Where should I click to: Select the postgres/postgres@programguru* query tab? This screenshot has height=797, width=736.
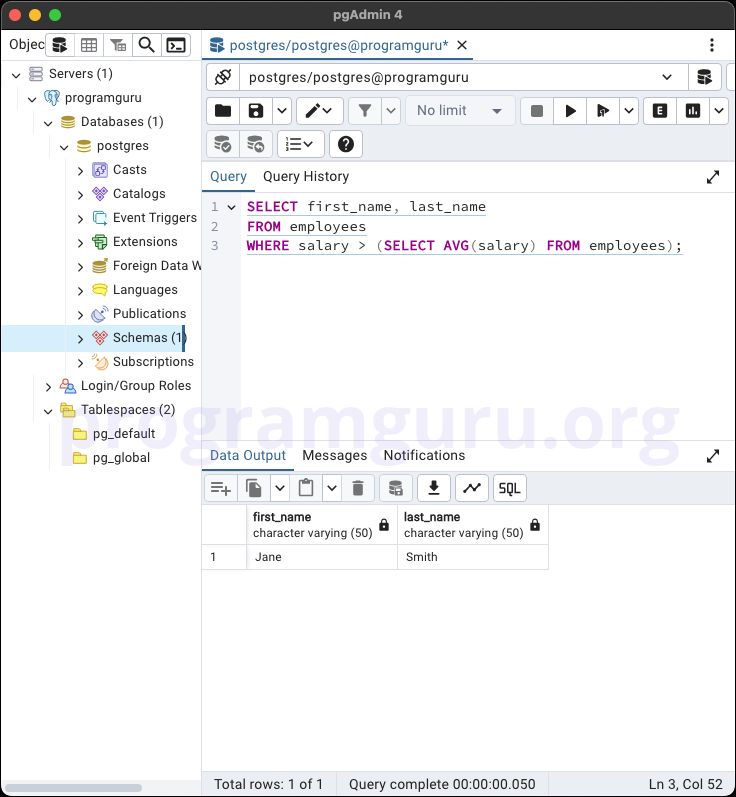339,45
